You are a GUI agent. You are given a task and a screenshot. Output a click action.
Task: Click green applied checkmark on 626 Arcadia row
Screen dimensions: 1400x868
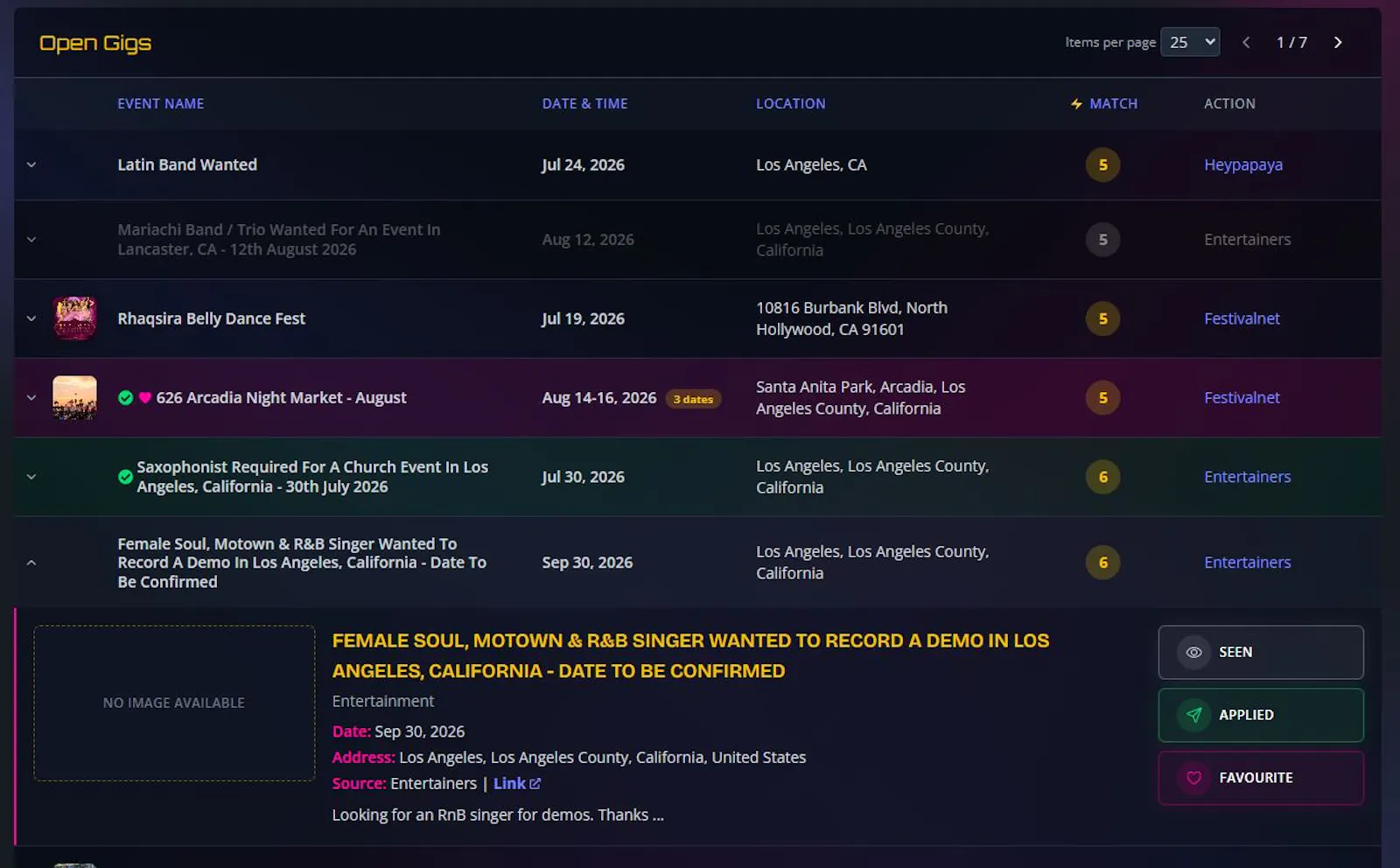(126, 397)
